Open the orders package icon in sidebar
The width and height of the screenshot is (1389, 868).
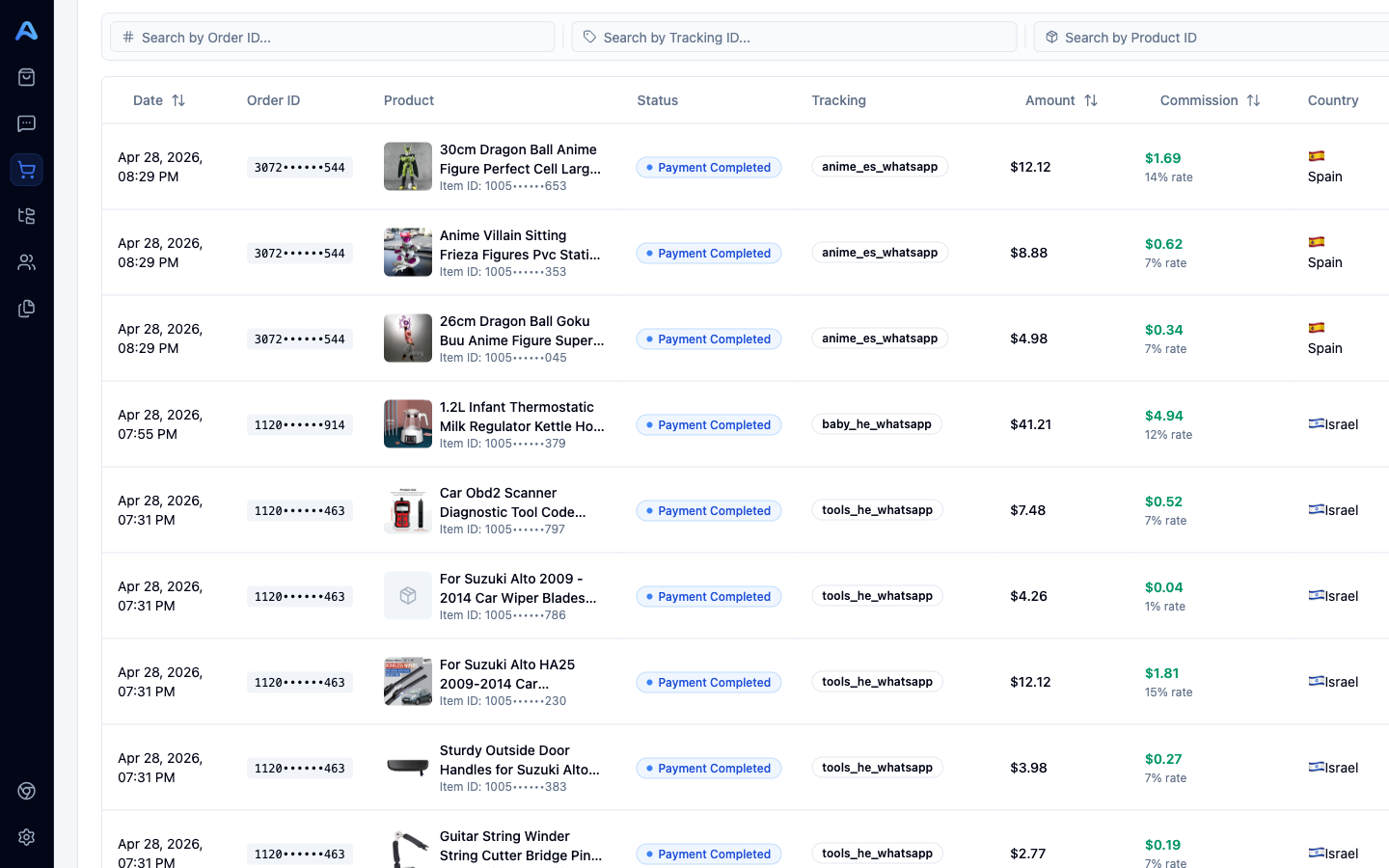26,76
